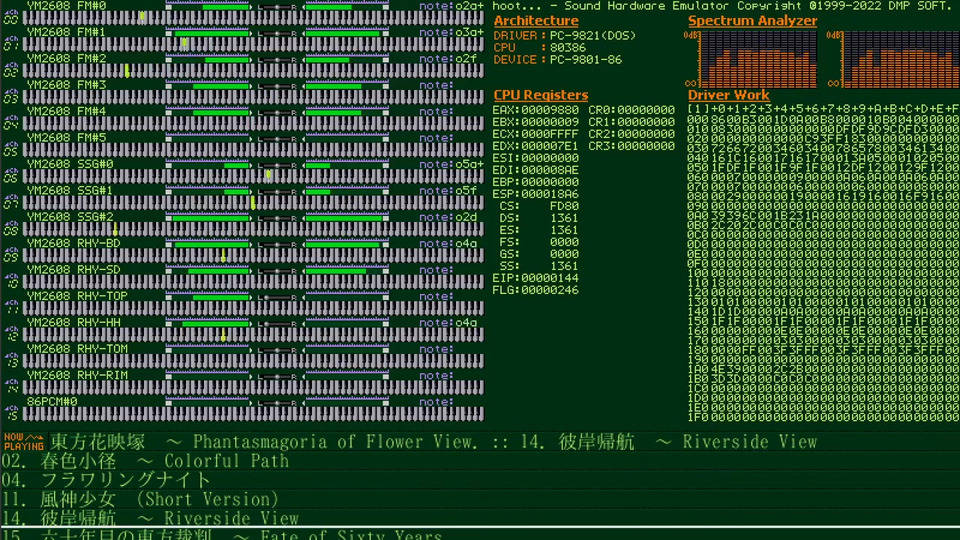Click the NOW PLAYING indicator icon

[x=23, y=441]
